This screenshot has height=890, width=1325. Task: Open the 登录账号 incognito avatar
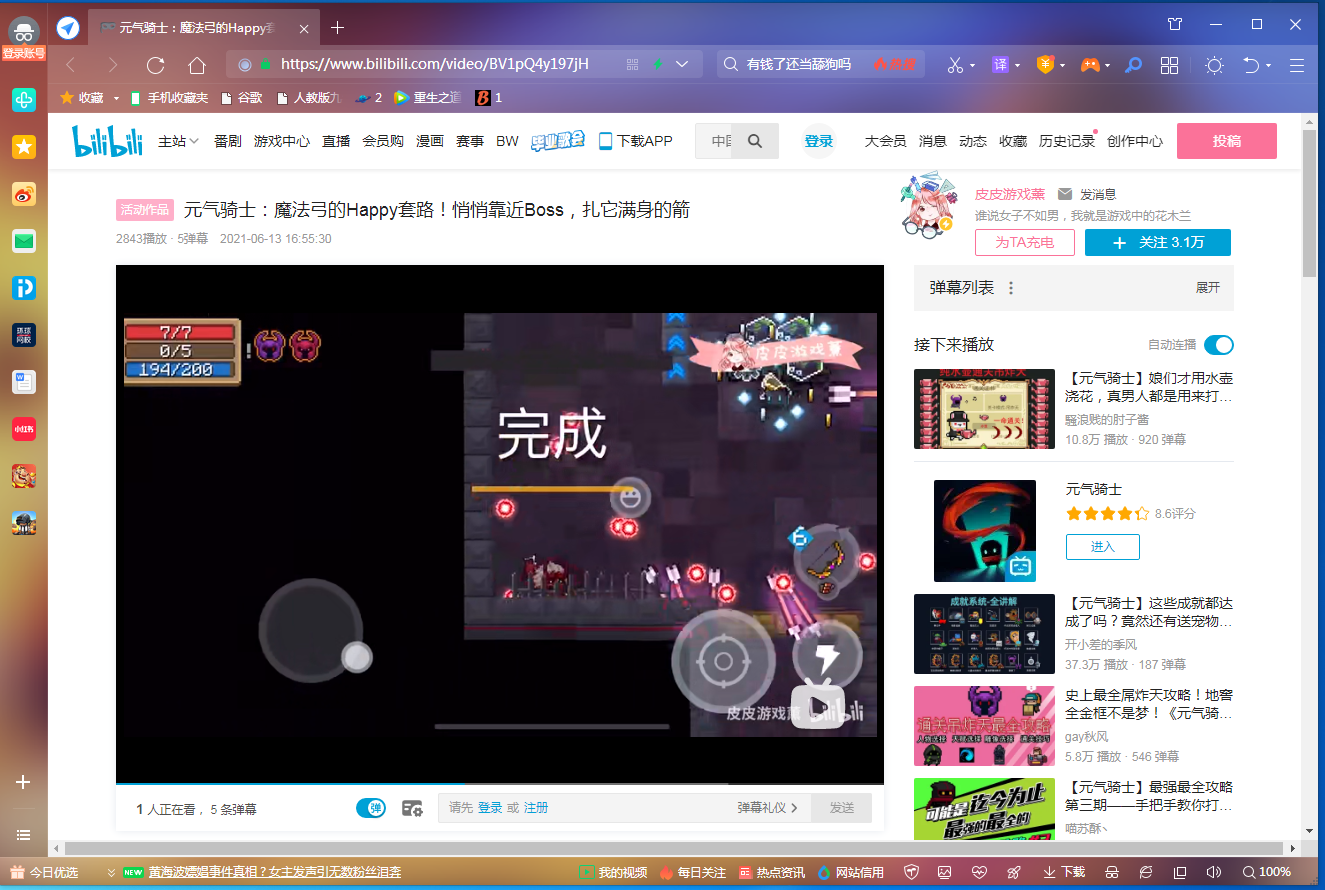(24, 38)
